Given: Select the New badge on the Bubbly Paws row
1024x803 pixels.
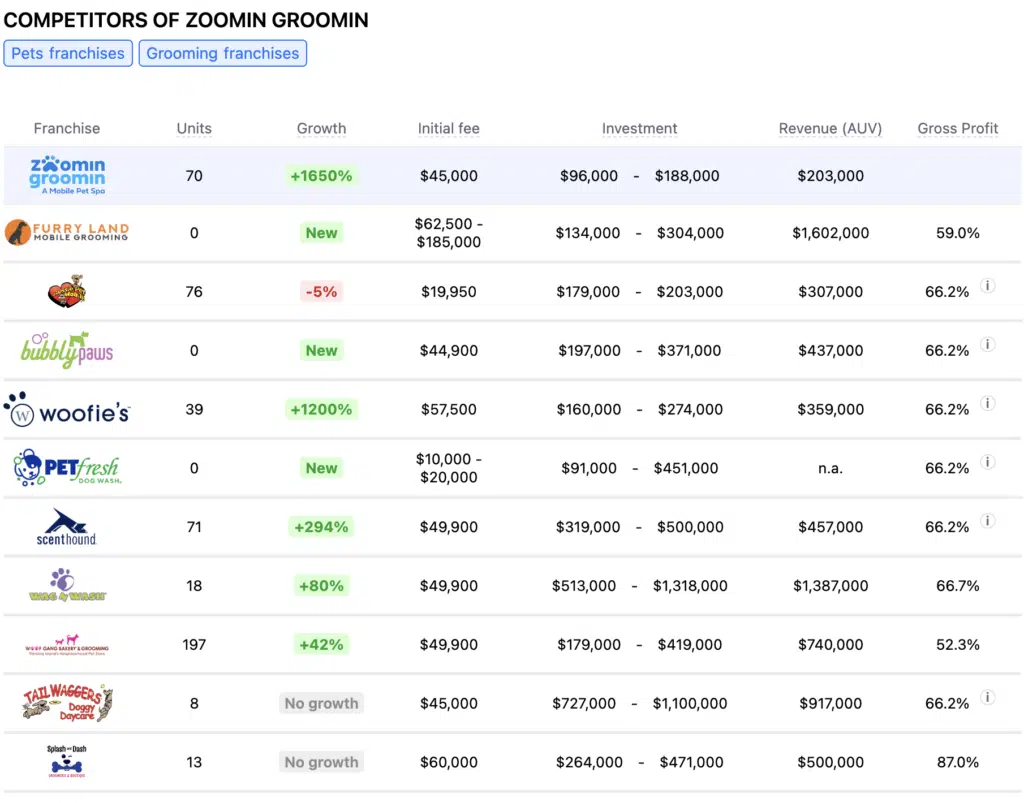Looking at the screenshot, I should click(x=321, y=350).
